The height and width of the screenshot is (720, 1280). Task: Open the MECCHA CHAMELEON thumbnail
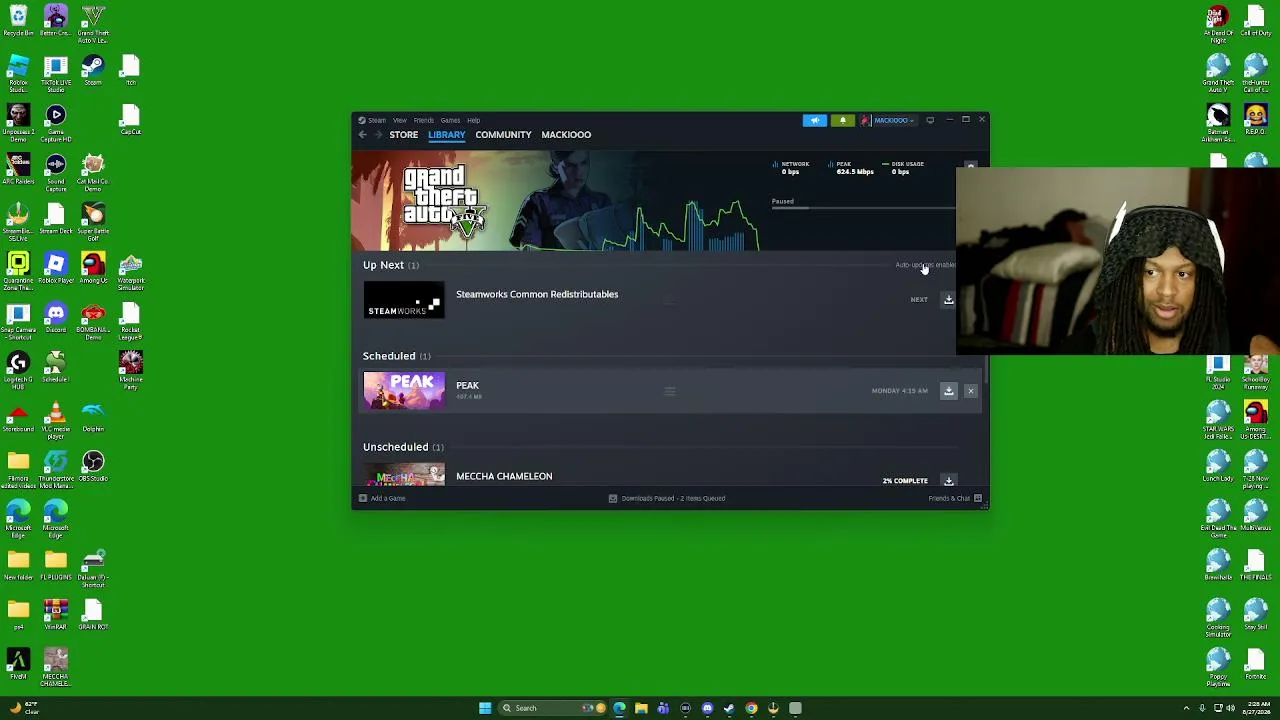tap(404, 475)
